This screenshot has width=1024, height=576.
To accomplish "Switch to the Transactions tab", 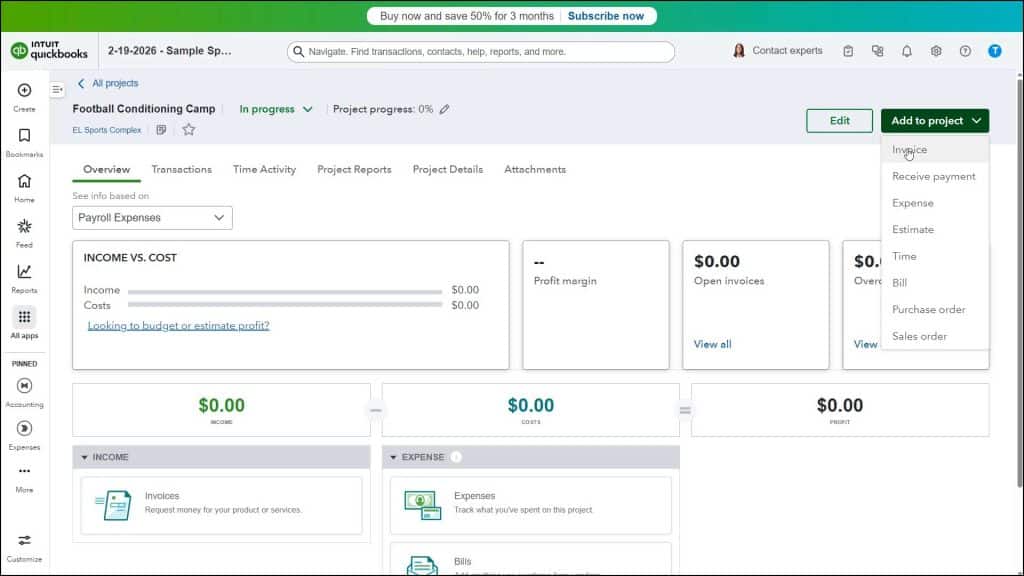I will click(x=182, y=169).
